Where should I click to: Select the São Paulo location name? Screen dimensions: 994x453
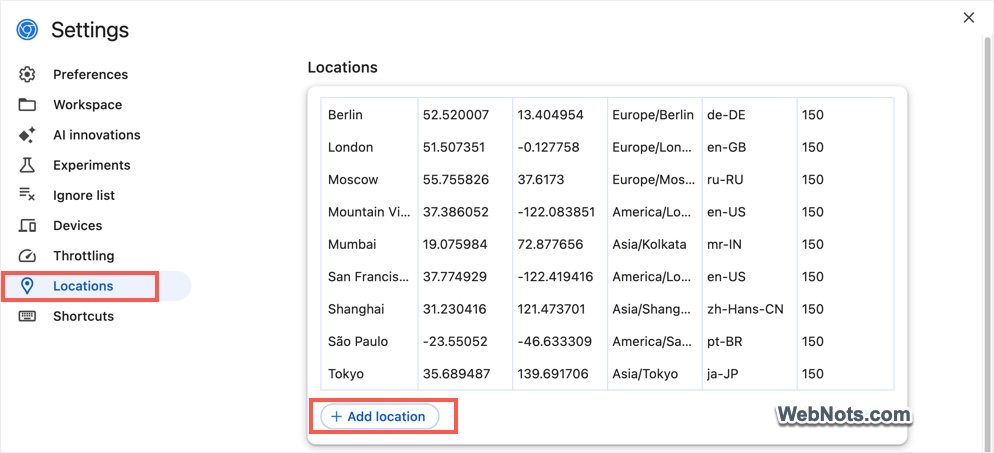[x=358, y=341]
